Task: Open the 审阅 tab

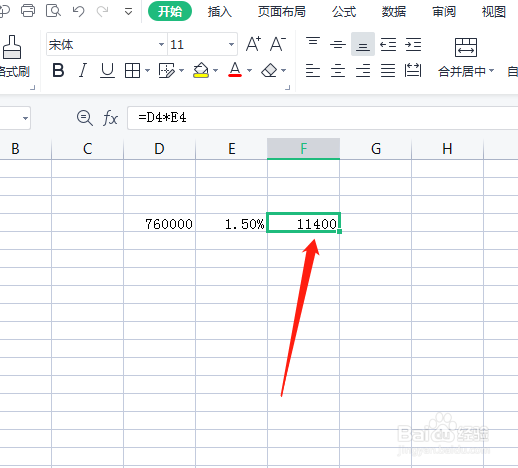Action: [x=444, y=12]
